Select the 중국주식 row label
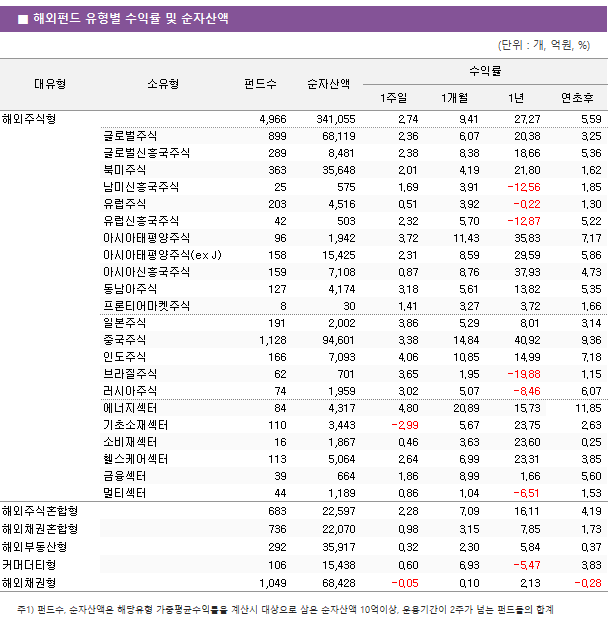The width and height of the screenshot is (614, 622). pyautogui.click(x=125, y=340)
